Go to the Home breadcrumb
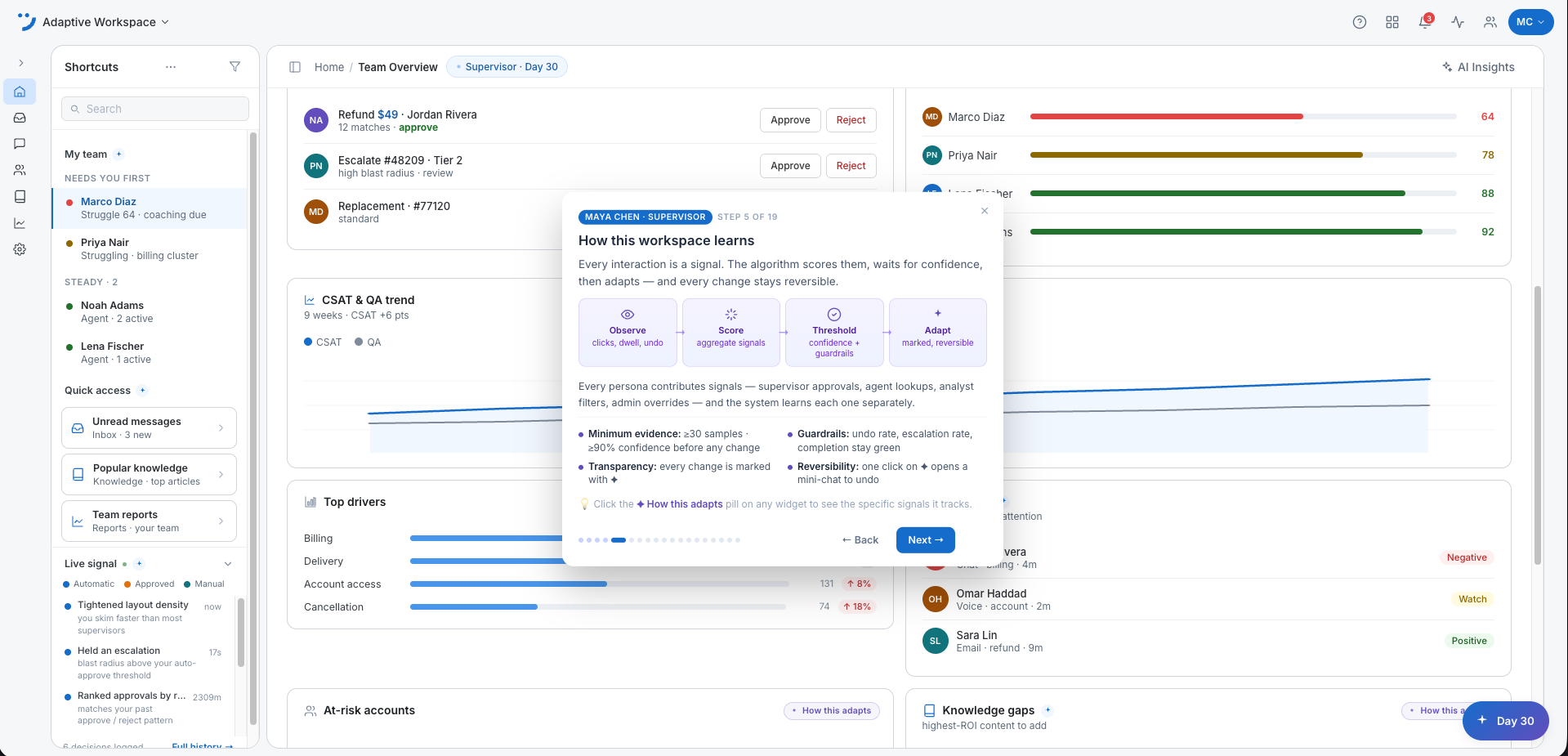Viewport: 1568px width, 756px height. 329,67
